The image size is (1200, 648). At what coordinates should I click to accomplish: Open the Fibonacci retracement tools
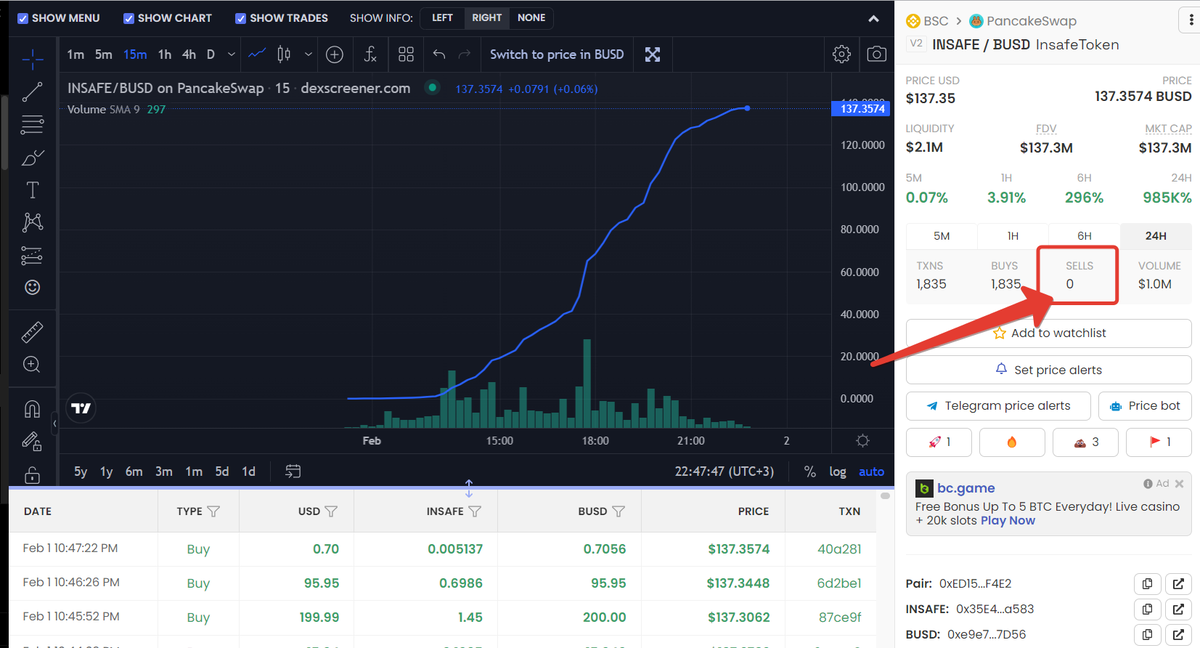(32, 124)
